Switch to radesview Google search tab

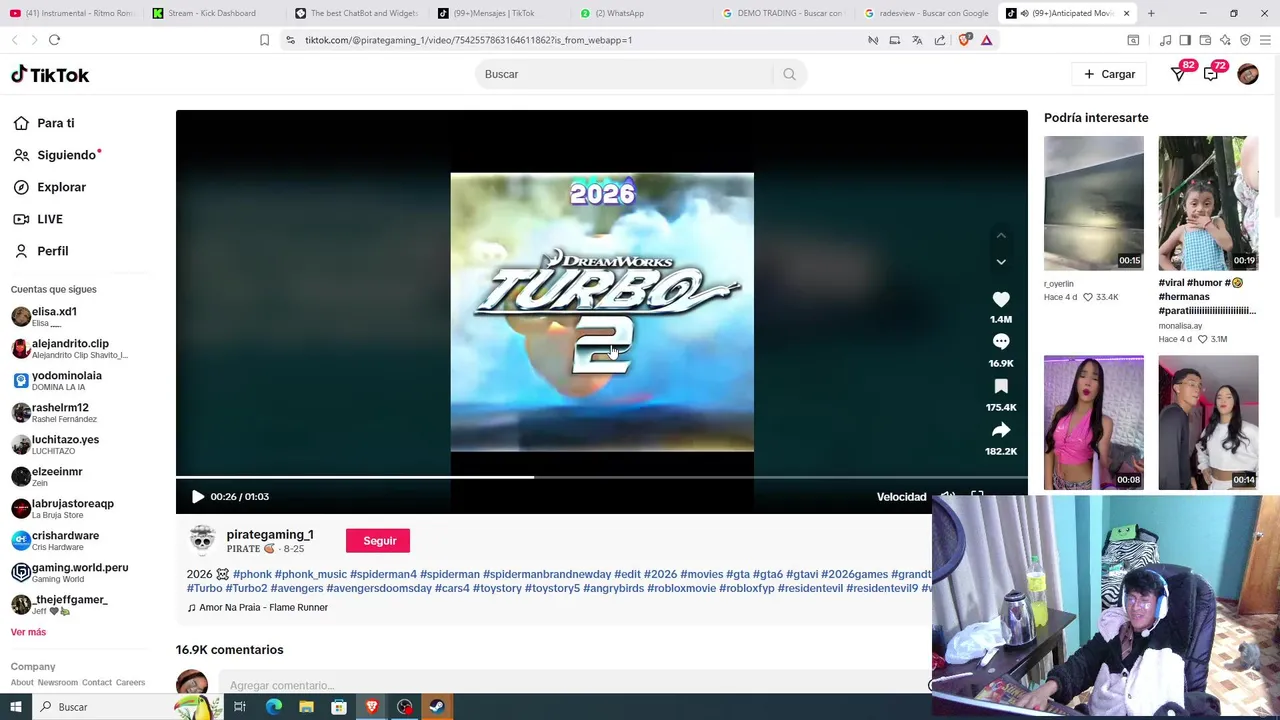[926, 13]
